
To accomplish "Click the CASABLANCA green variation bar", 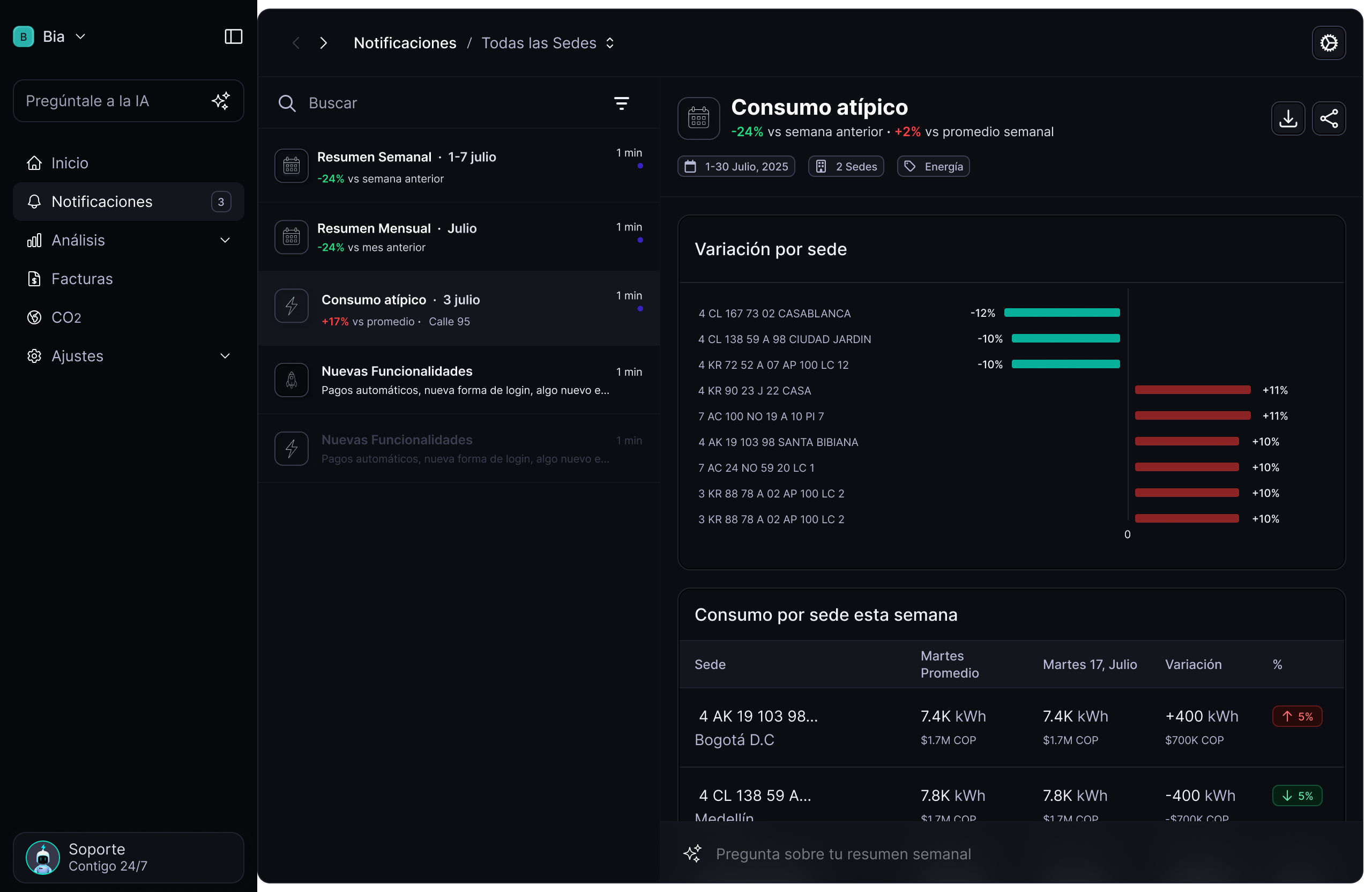I will (1061, 313).
